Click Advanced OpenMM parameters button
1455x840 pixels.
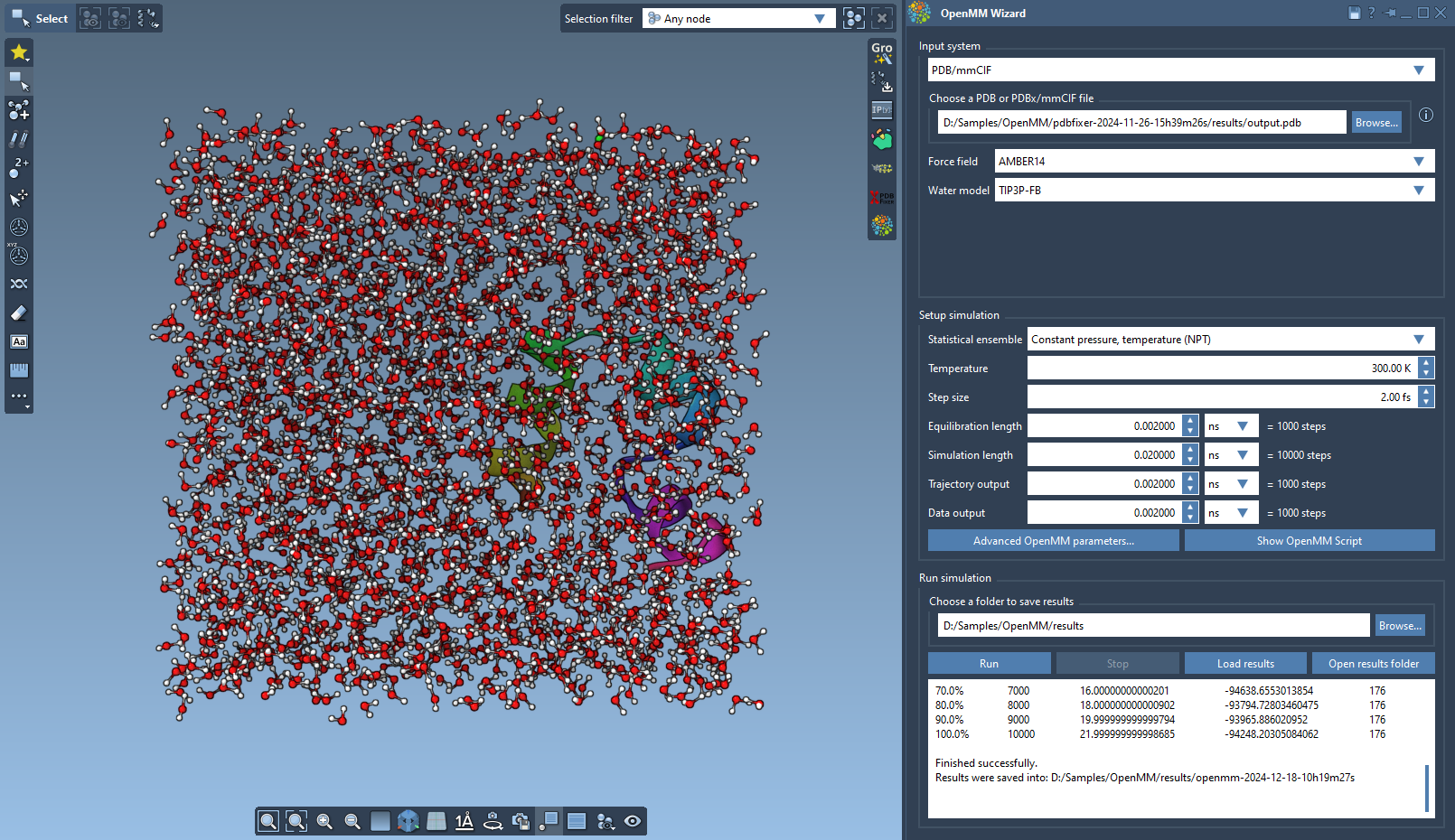(x=1053, y=541)
